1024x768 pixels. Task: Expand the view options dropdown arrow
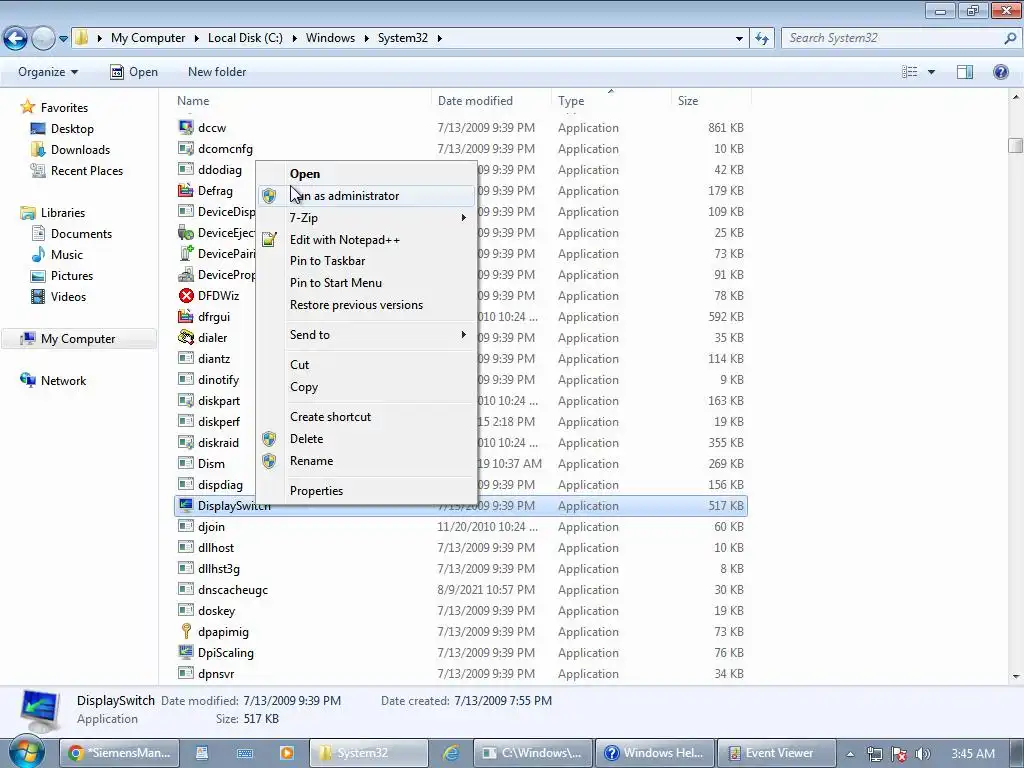931,72
